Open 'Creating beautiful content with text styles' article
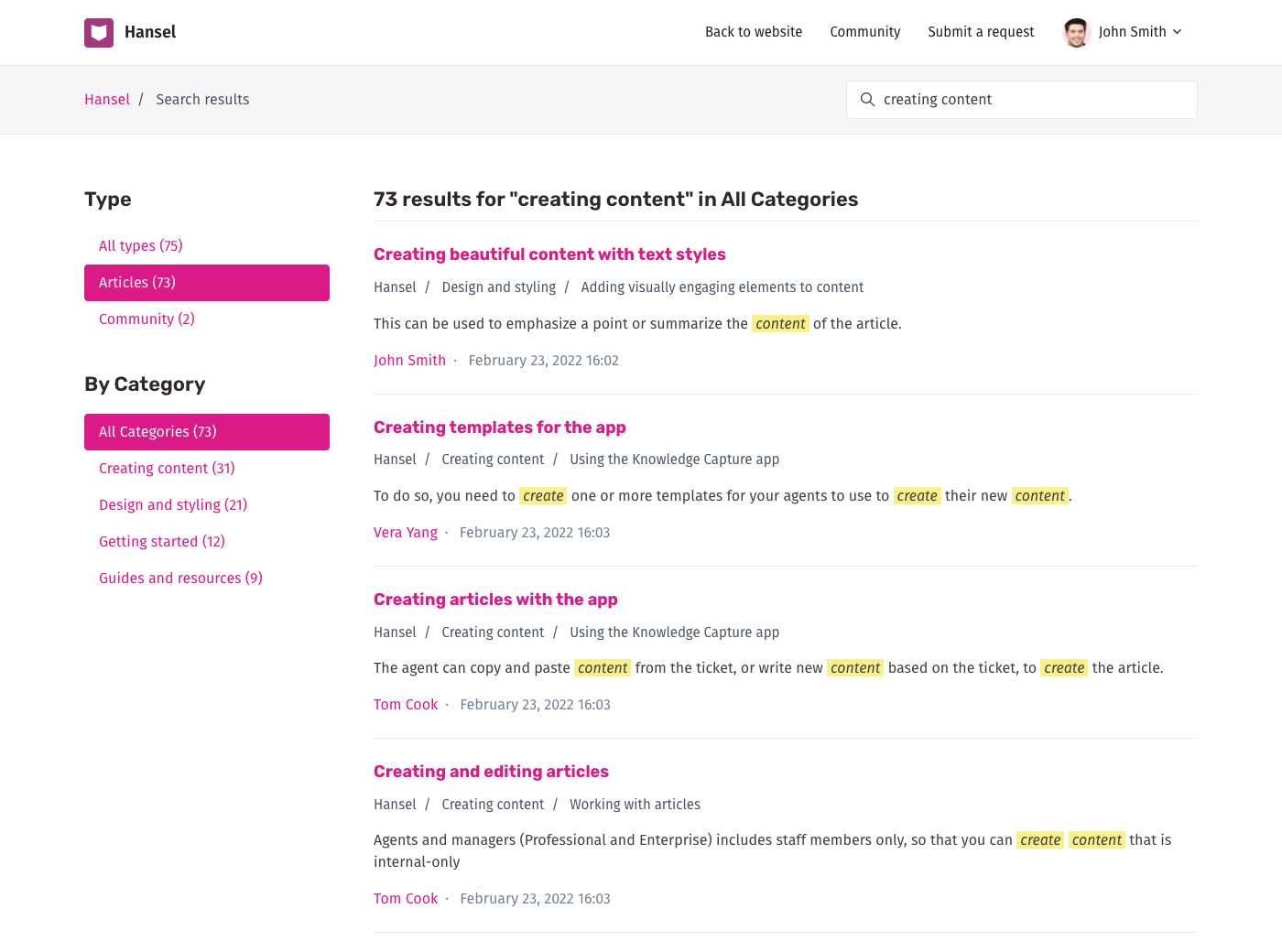 [x=549, y=254]
